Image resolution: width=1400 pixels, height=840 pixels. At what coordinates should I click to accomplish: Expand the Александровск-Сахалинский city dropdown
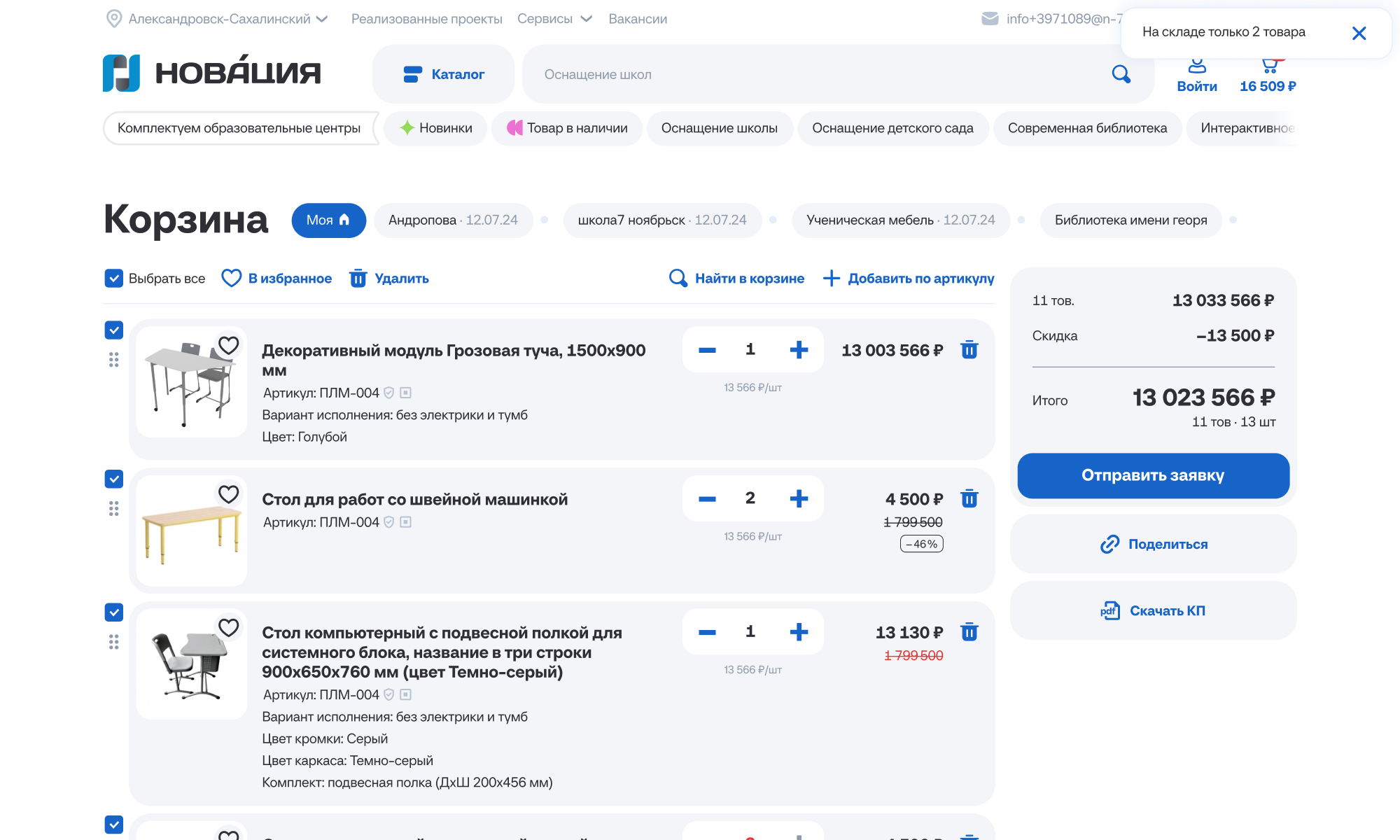click(322, 19)
